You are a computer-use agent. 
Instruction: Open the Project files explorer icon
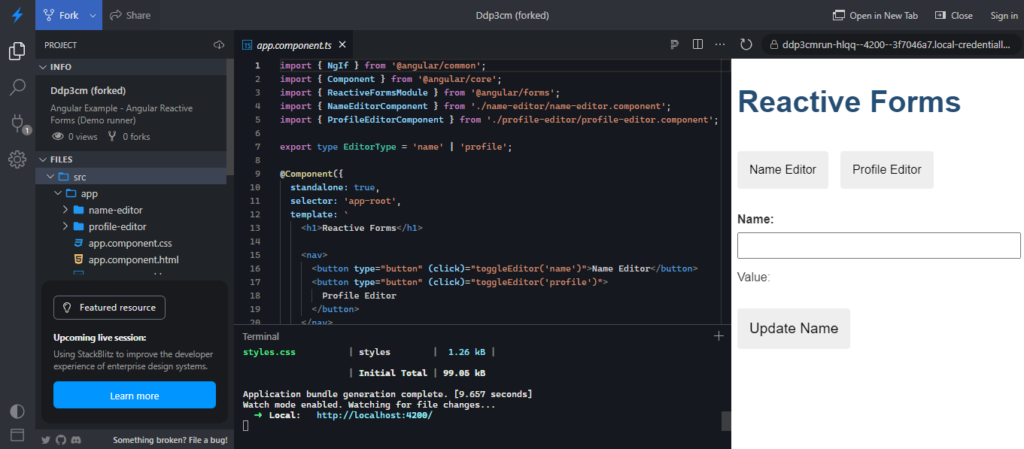[17, 51]
